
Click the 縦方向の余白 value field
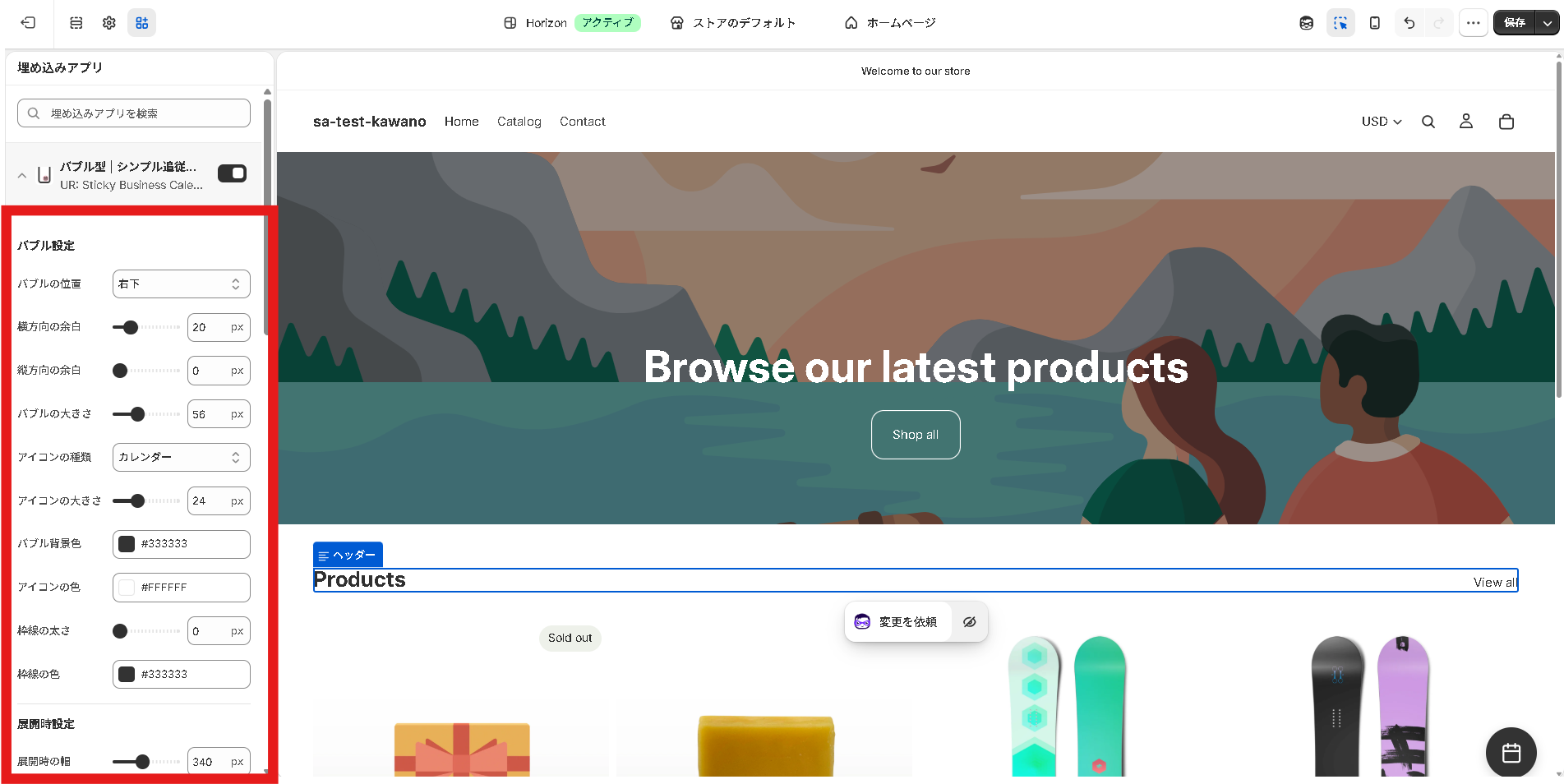[x=219, y=371]
